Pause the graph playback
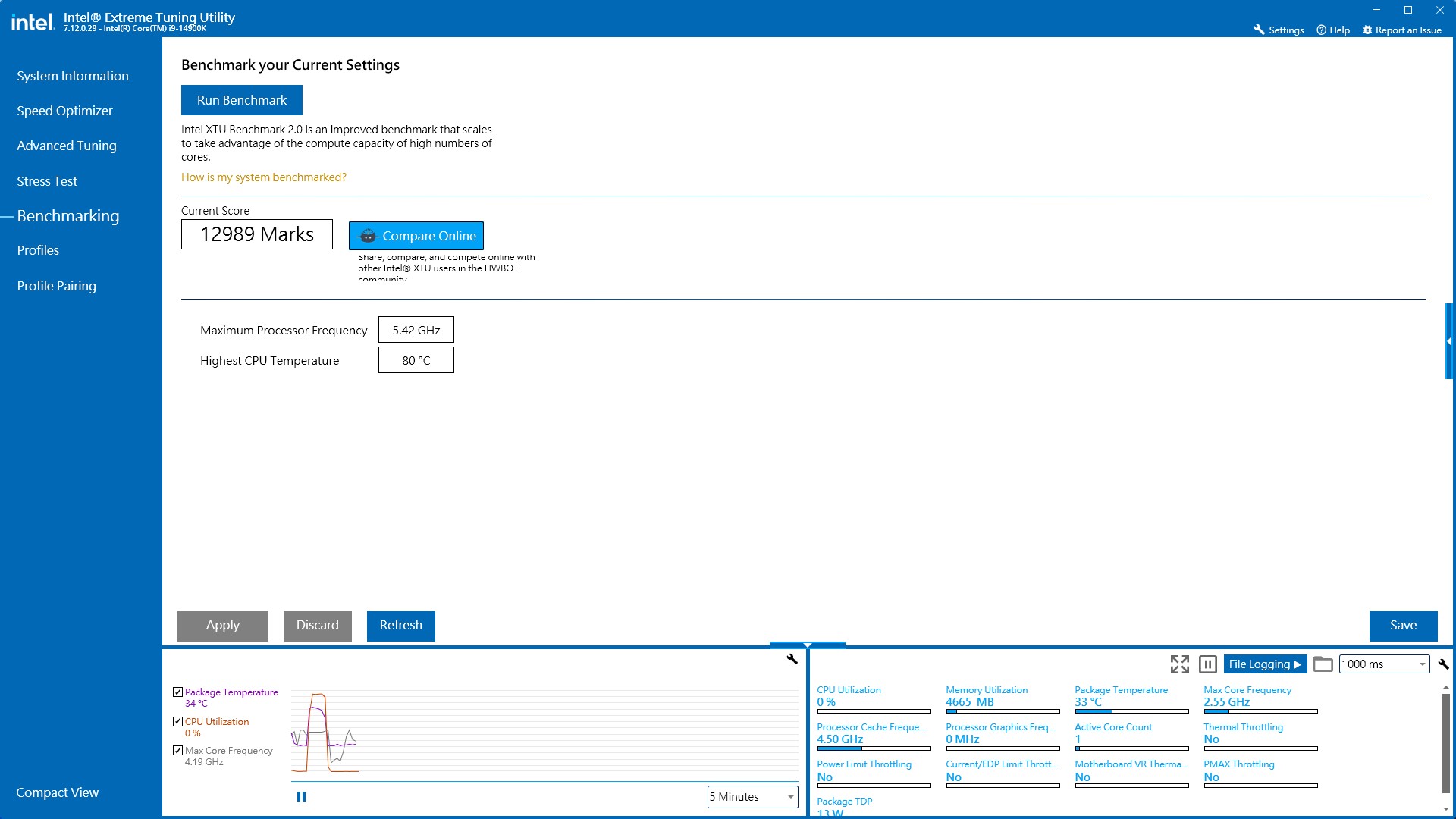 click(x=301, y=796)
